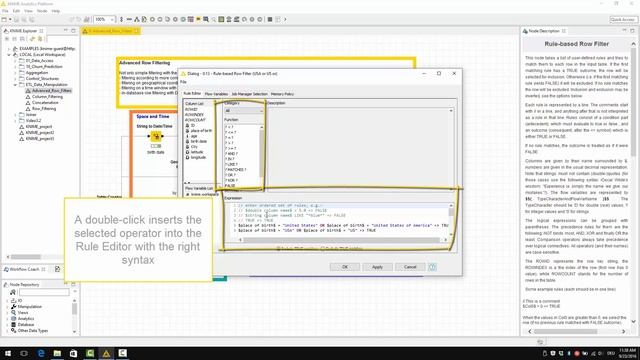Open the Category dropdown set to All
The image size is (640, 360).
pyautogui.click(x=244, y=111)
